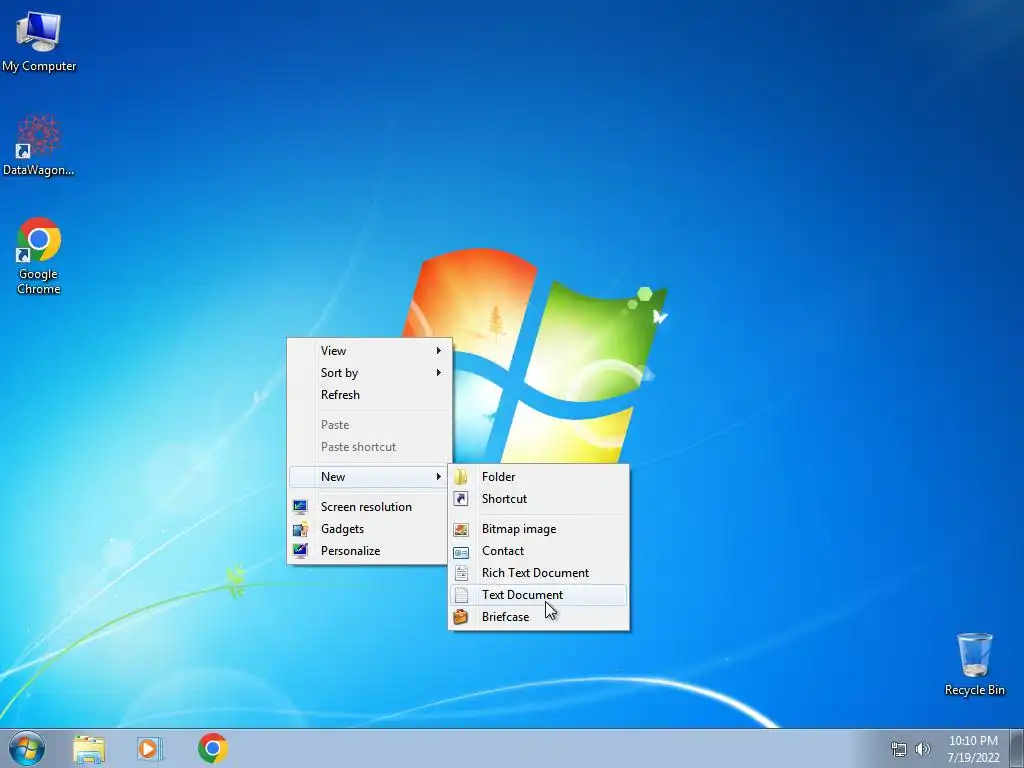Create a new Briefcase
1024x768 pixels.
pos(539,616)
